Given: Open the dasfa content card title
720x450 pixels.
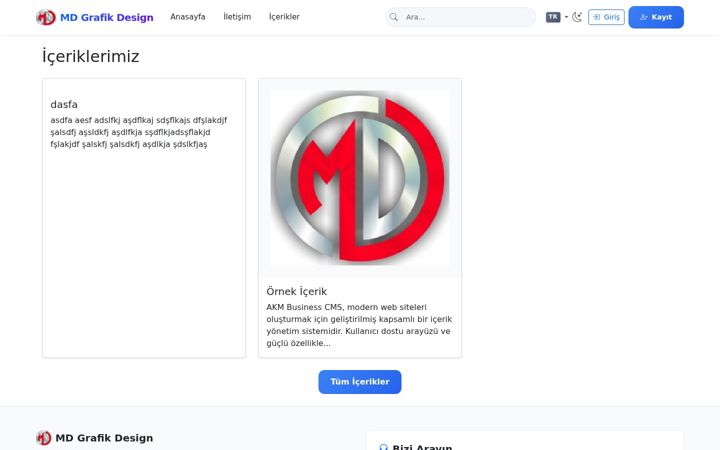Looking at the screenshot, I should pos(64,104).
